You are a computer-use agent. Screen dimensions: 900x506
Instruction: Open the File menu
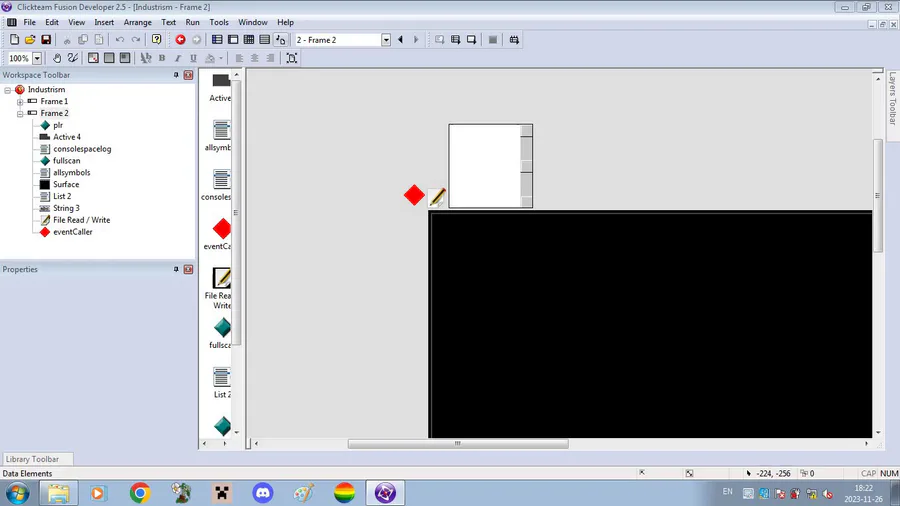coord(29,22)
